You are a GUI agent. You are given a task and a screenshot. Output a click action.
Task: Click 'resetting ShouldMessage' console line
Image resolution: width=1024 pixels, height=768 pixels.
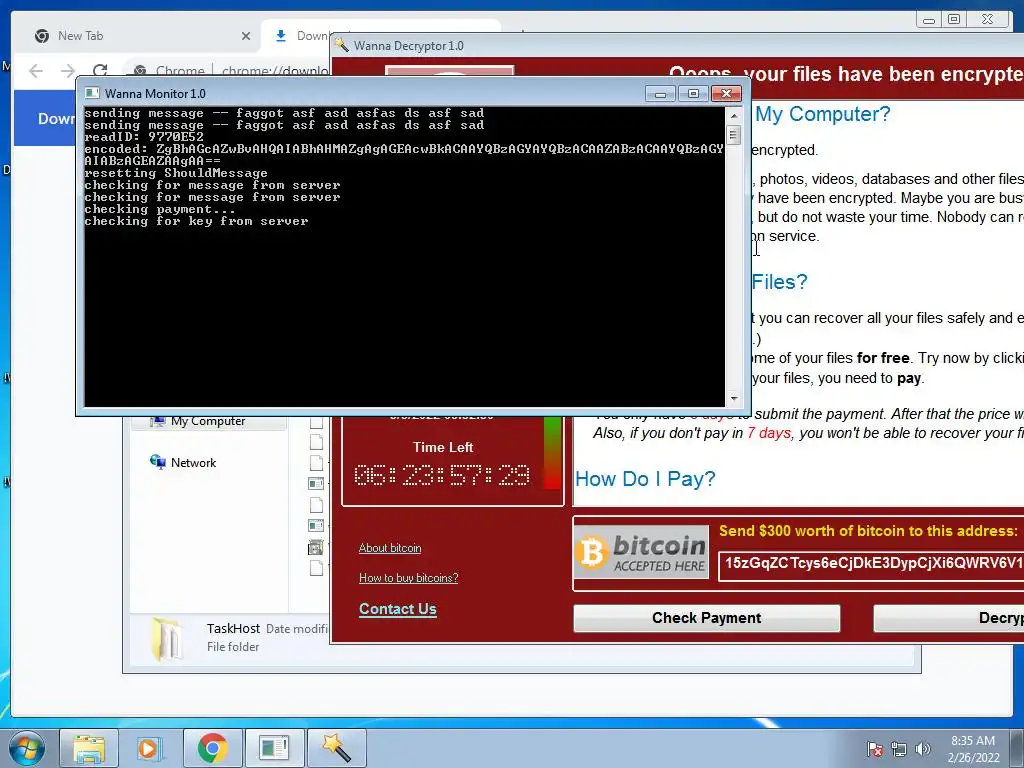[x=176, y=173]
